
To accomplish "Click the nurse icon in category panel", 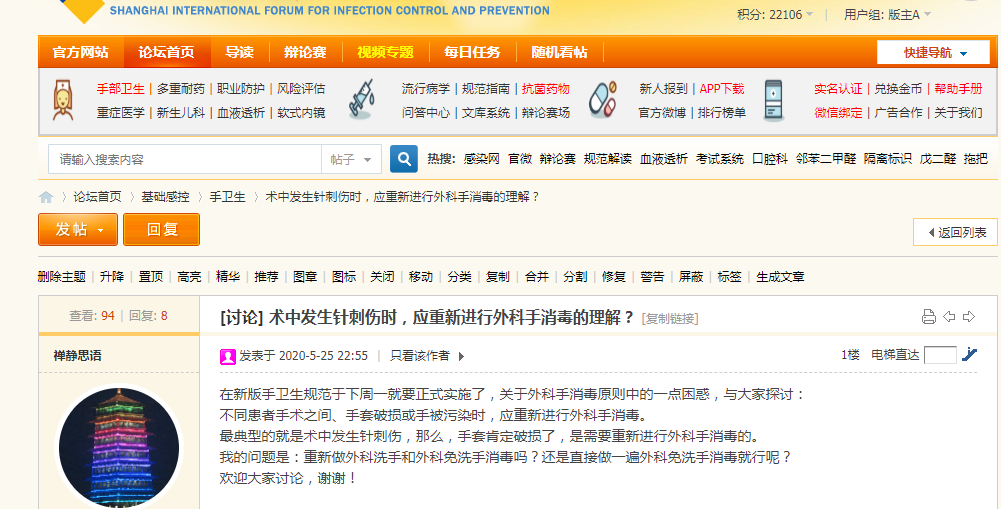I will (62, 100).
